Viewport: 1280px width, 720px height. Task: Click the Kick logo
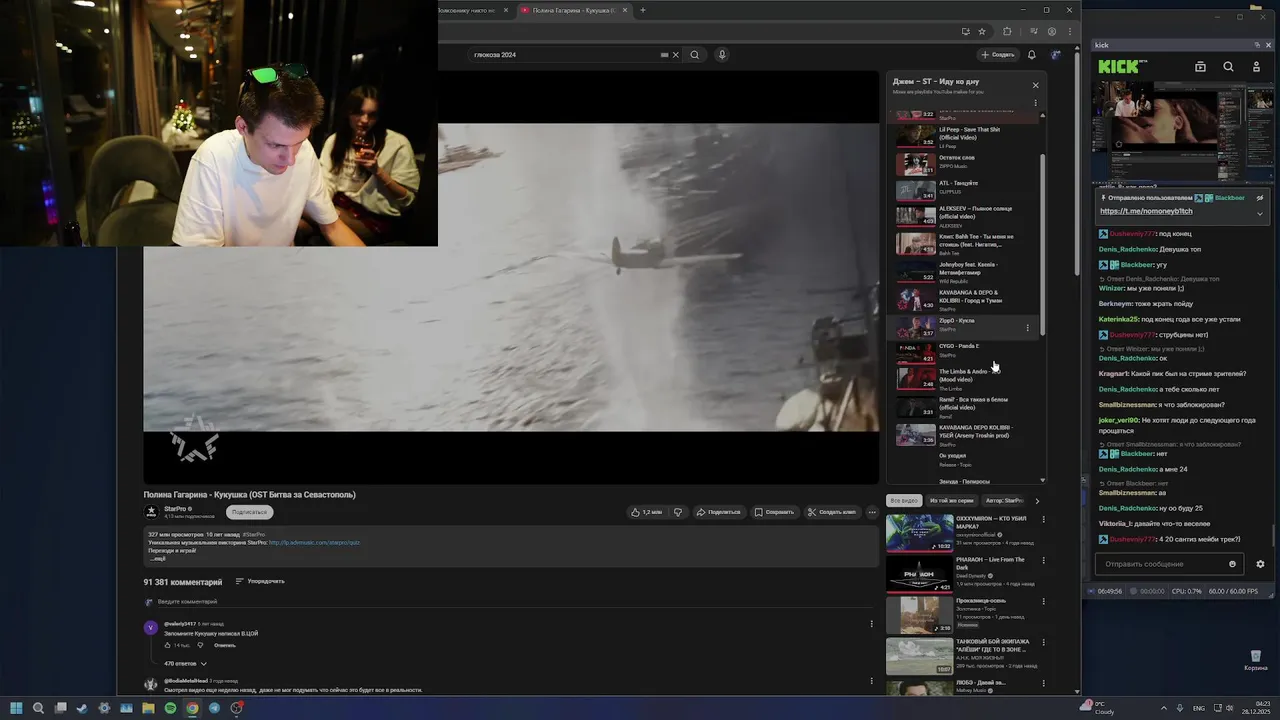click(x=1120, y=67)
